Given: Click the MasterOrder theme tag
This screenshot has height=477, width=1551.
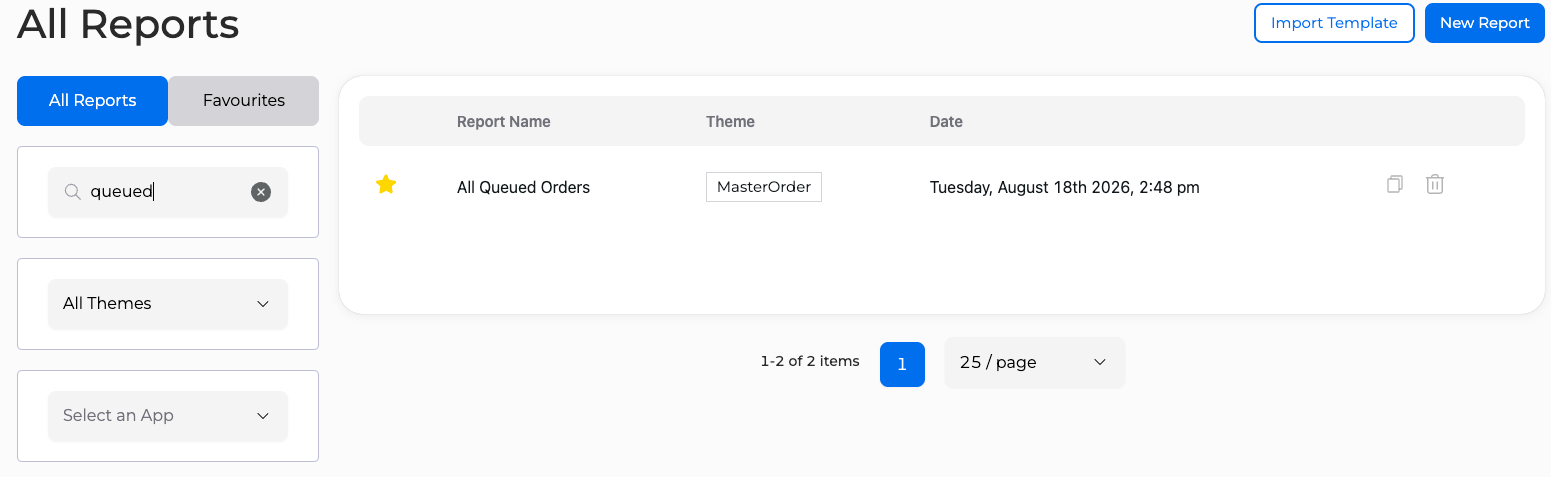Looking at the screenshot, I should point(764,187).
